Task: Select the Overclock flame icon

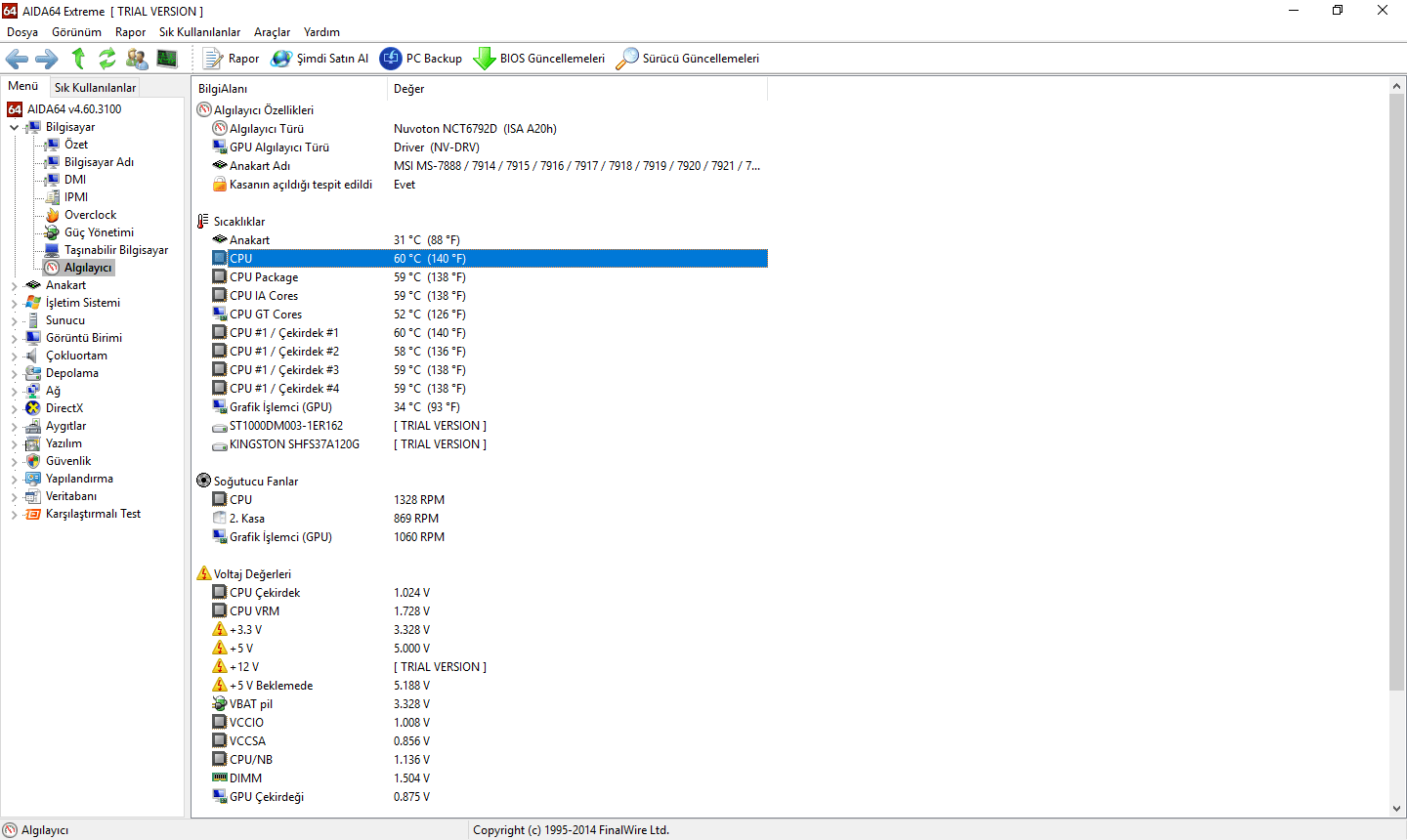Action: 53,215
